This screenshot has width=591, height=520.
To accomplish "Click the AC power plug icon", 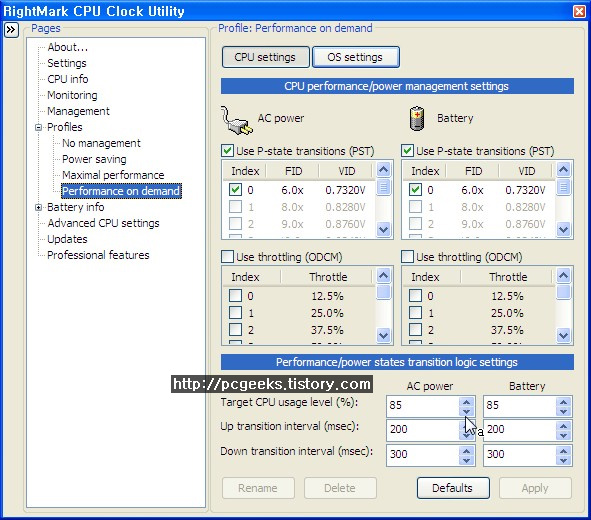I will (x=236, y=120).
